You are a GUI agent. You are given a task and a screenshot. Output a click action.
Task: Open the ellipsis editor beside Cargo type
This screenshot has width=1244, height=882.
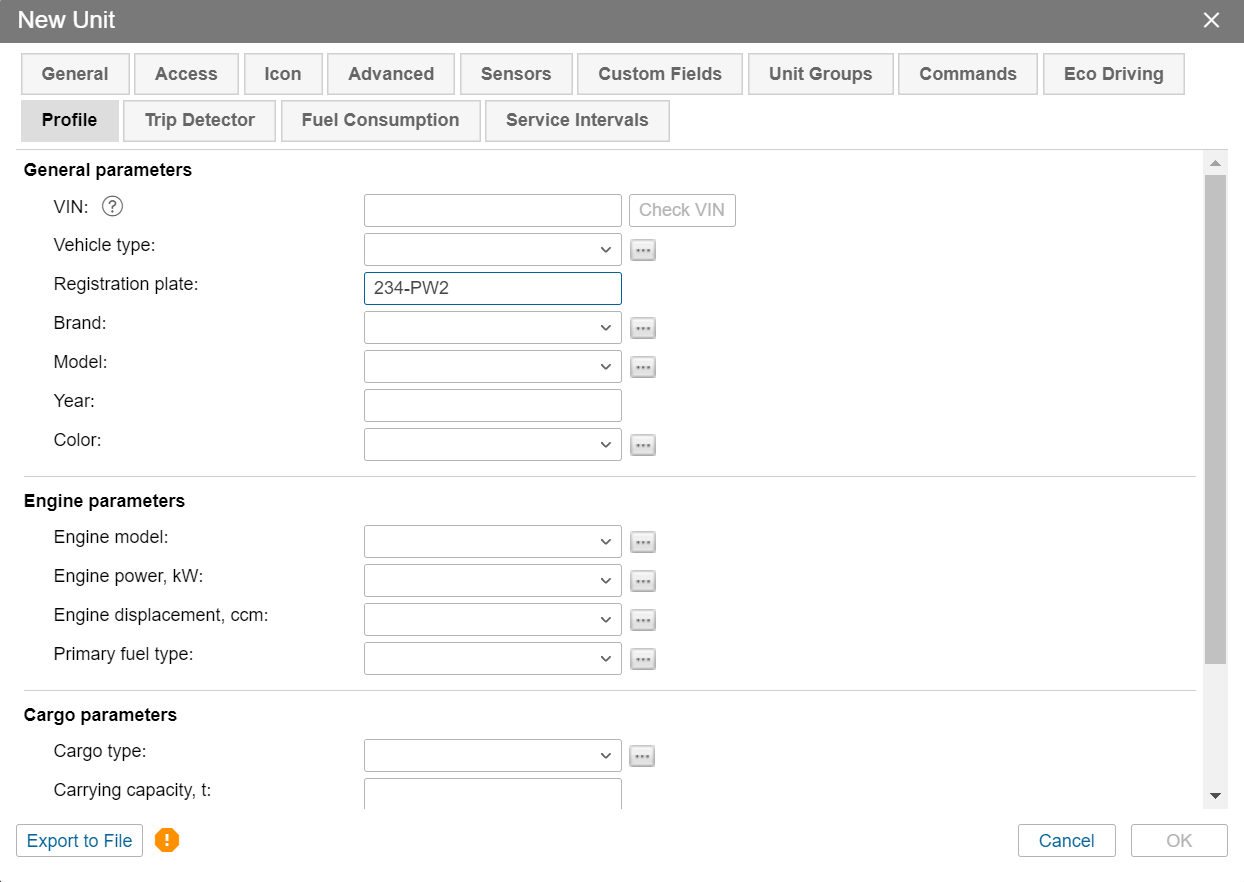coord(643,756)
